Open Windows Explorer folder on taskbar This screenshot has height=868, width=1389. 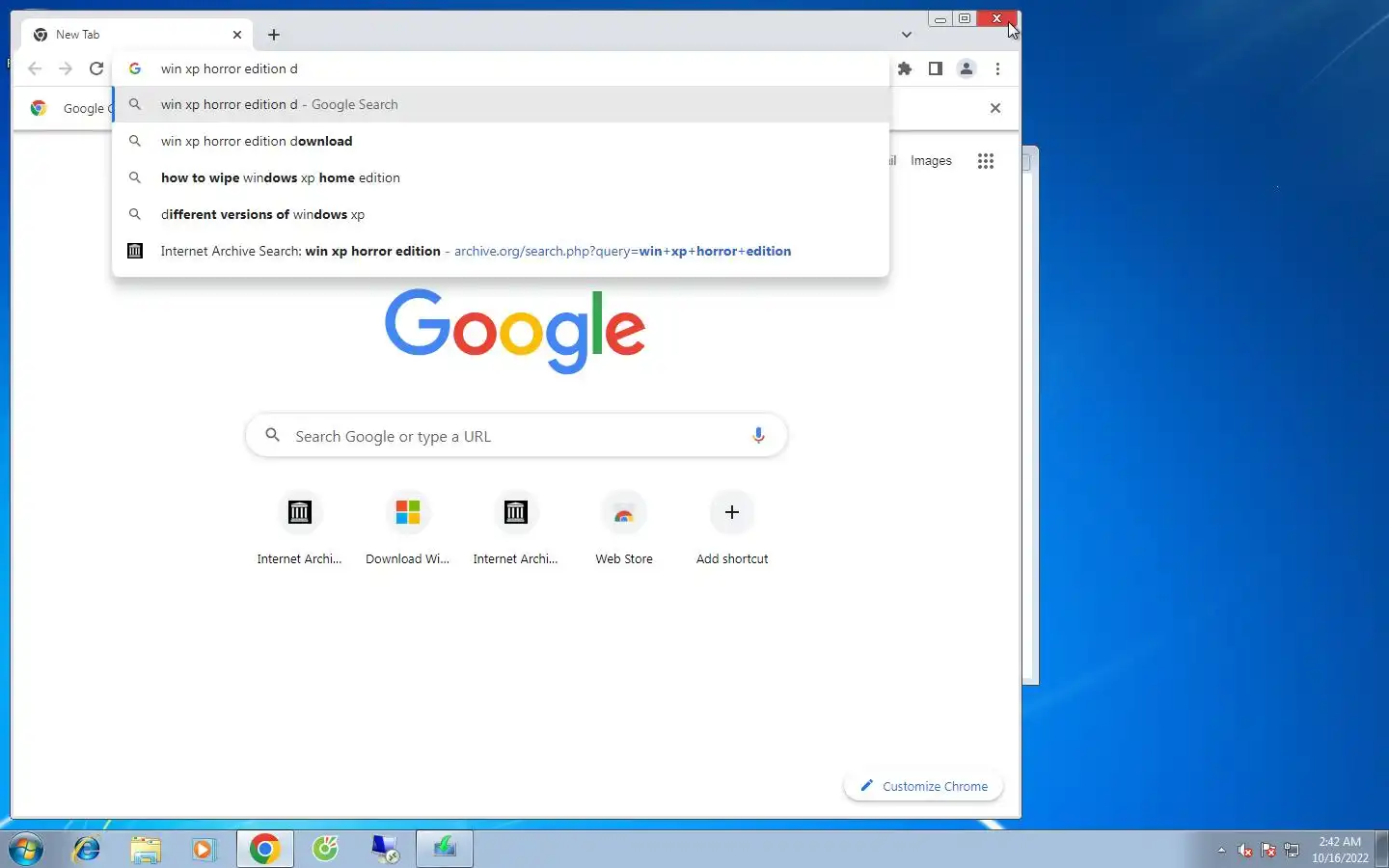coord(146,850)
